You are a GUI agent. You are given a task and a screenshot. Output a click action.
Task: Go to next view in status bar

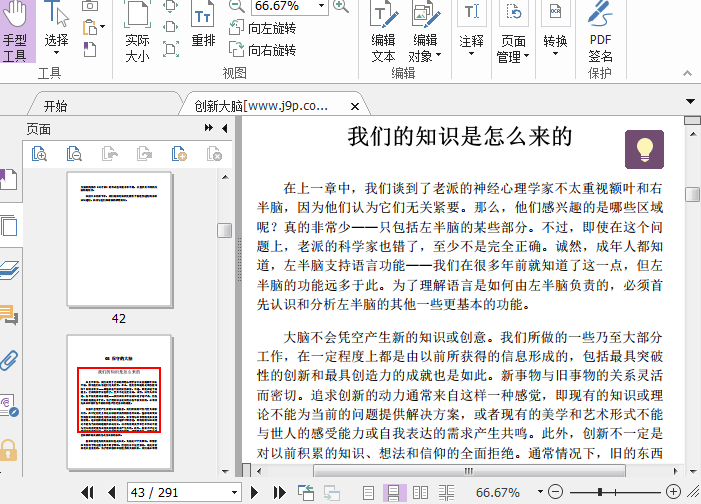pos(332,492)
